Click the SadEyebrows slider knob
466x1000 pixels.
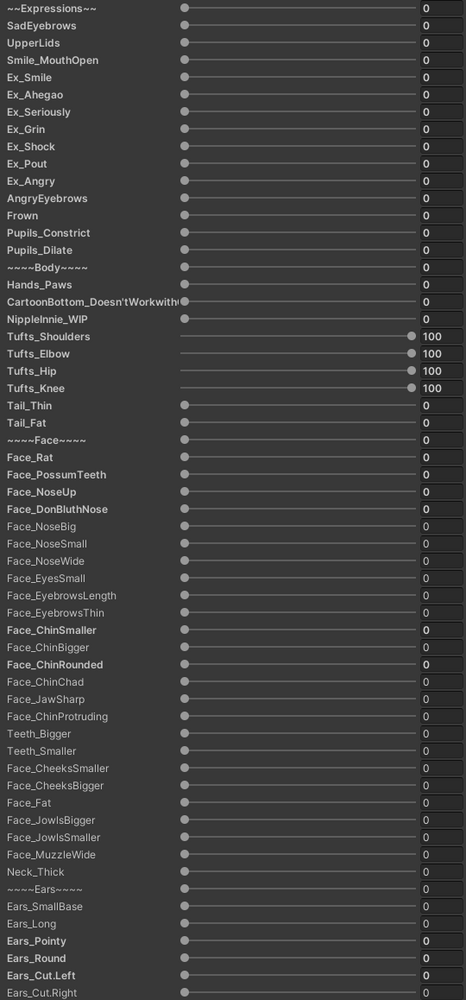click(184, 26)
